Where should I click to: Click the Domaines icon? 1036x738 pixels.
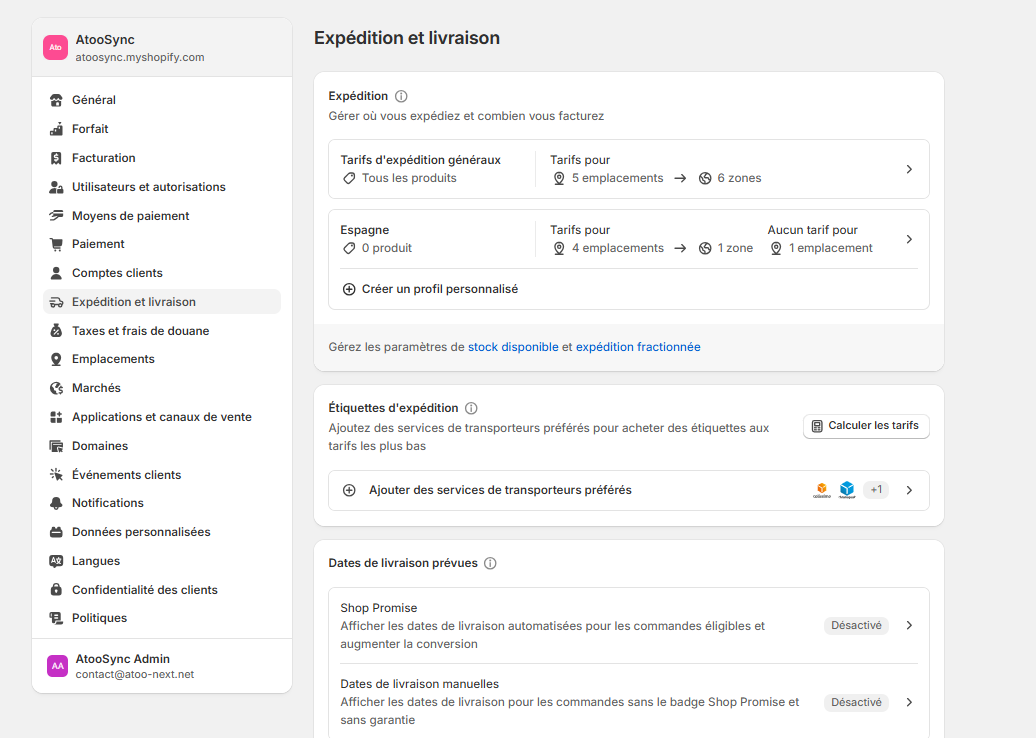point(56,446)
